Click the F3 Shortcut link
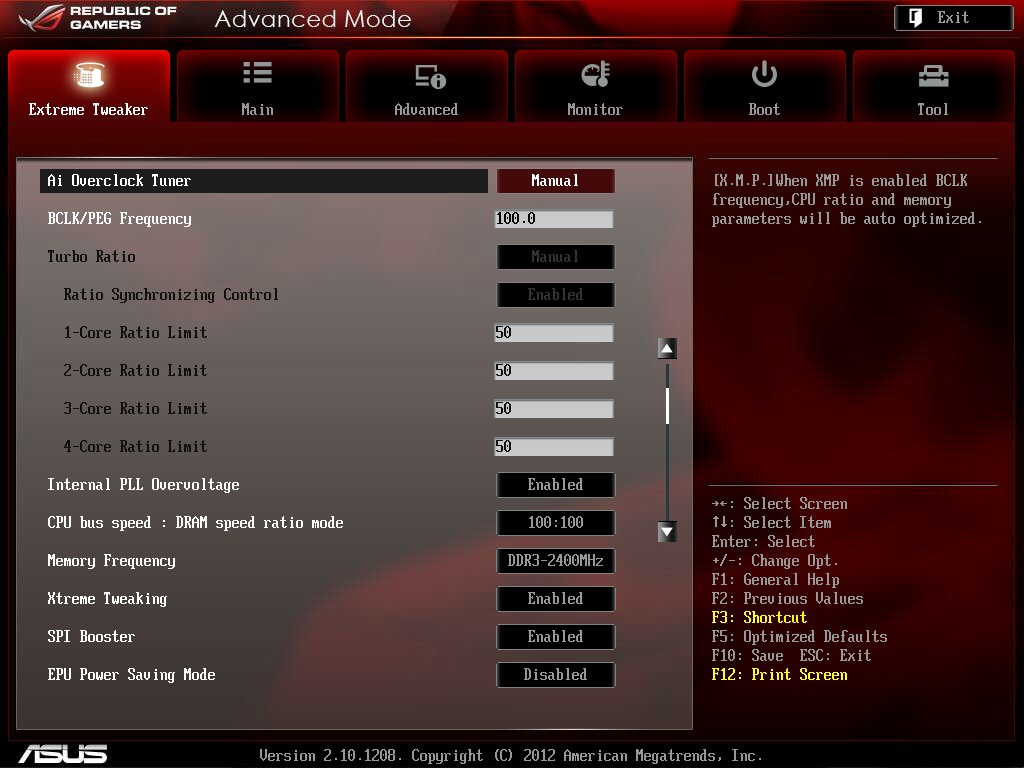1024x768 pixels. point(759,618)
